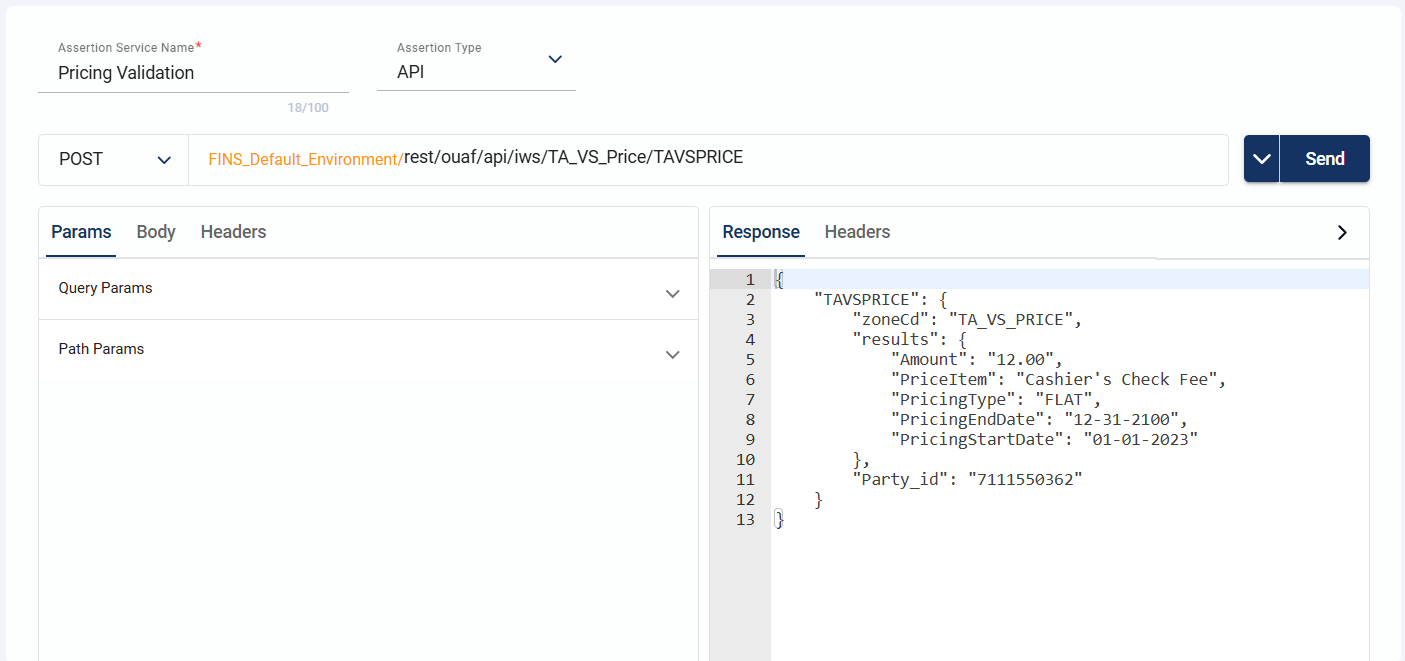Click the "Amount" line in response JSON

(x=976, y=360)
